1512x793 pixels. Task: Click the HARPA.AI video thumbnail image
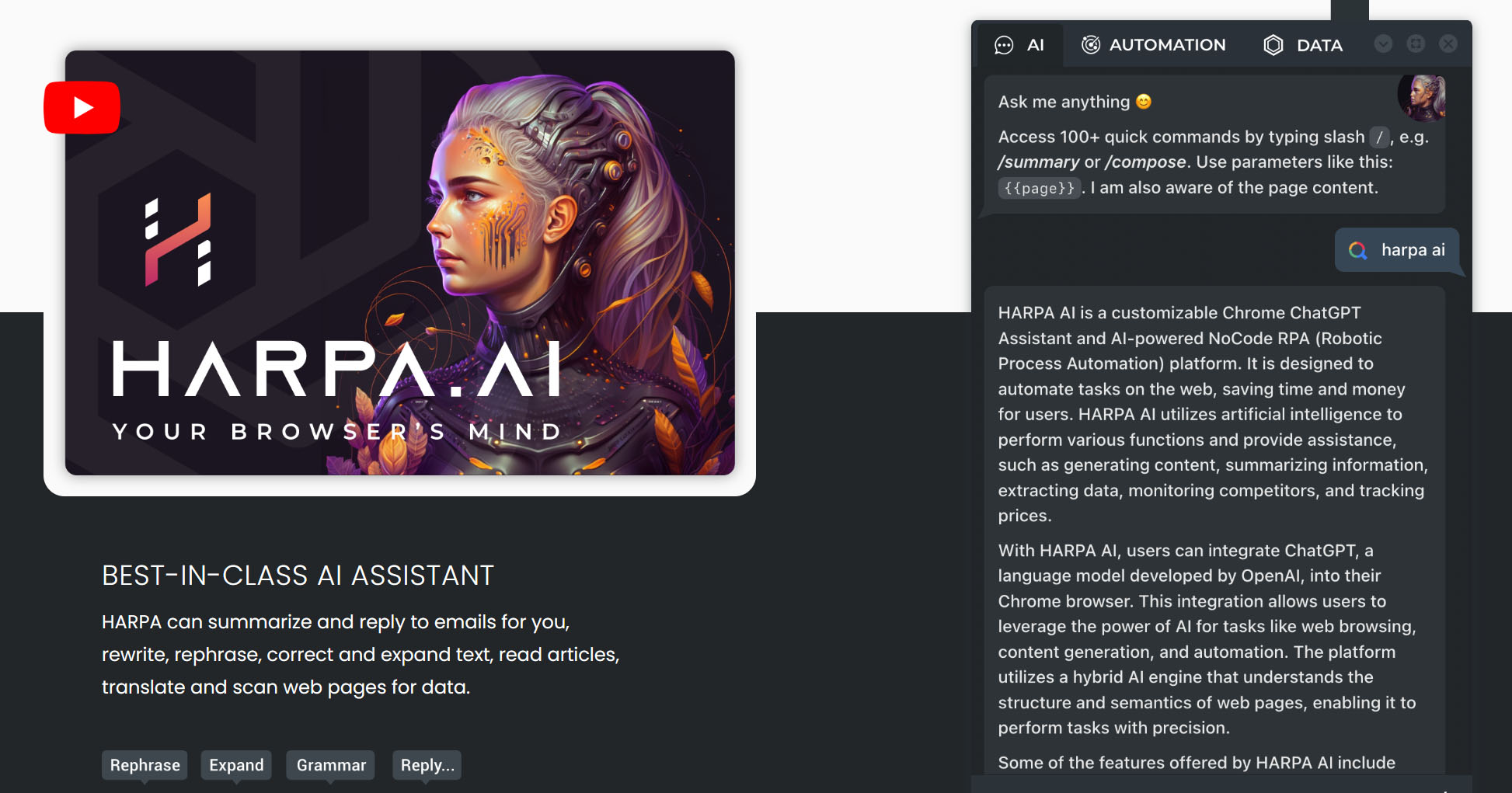[x=400, y=263]
